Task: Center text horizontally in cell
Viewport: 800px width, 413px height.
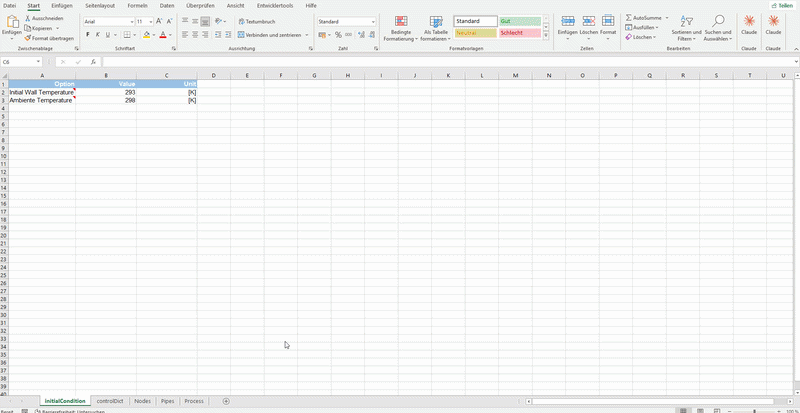Action: click(x=195, y=35)
